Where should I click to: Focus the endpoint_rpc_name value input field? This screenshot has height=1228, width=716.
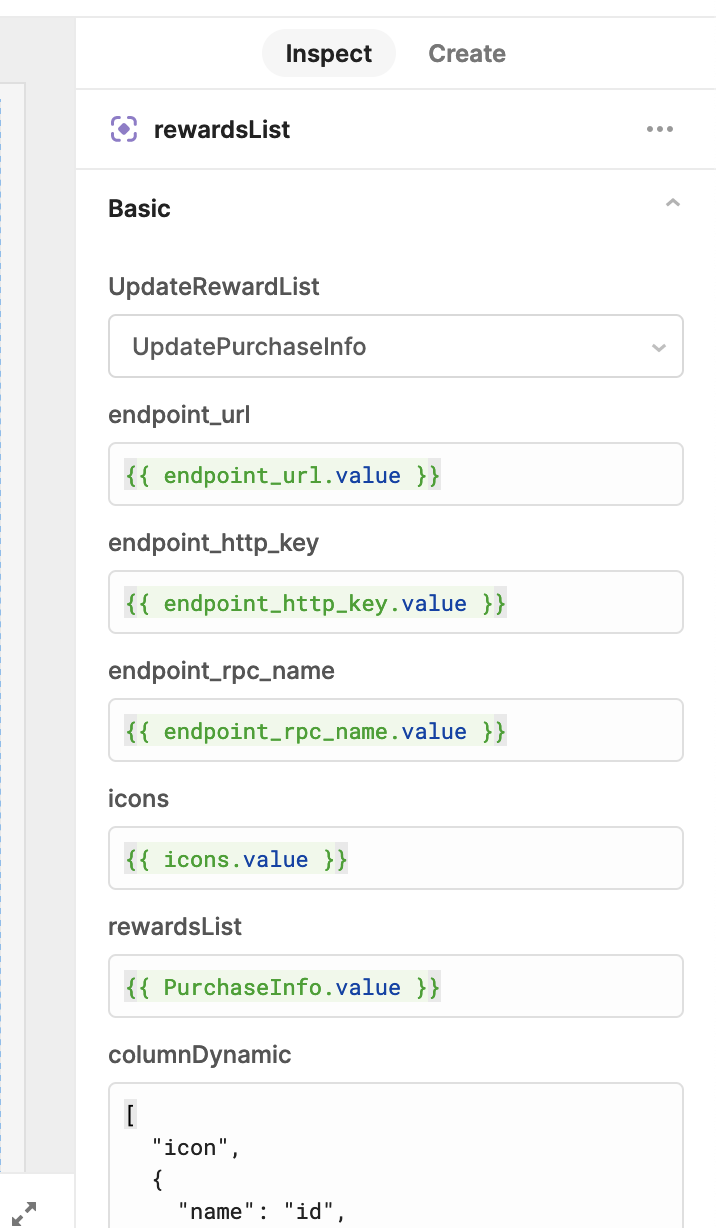pos(396,731)
